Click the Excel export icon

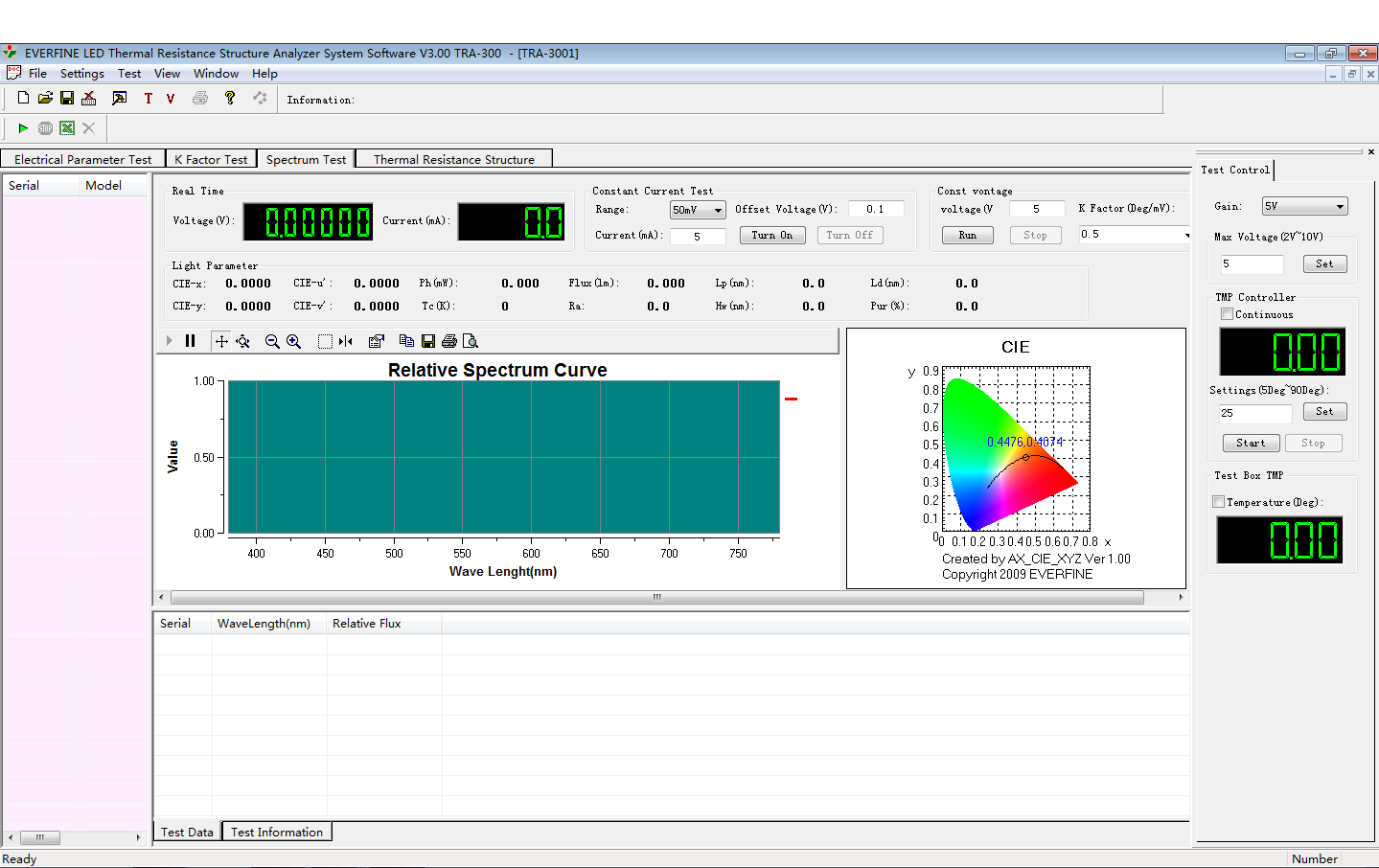(67, 128)
